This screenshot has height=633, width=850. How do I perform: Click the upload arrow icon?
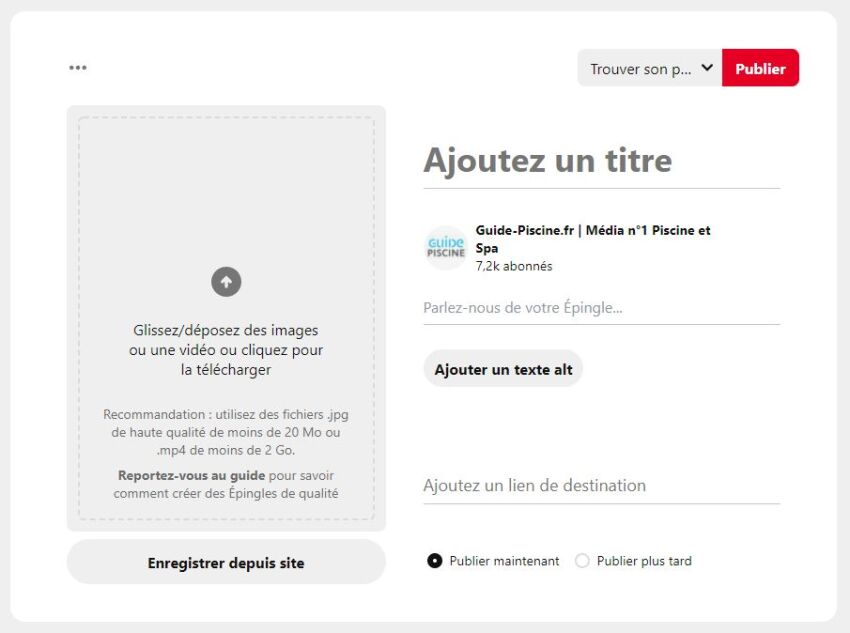[226, 282]
